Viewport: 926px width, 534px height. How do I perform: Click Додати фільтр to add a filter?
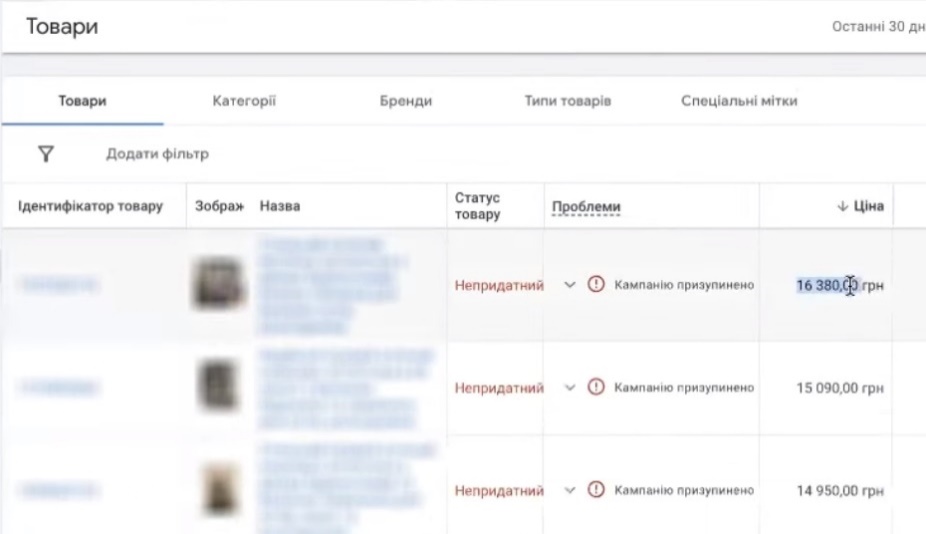[x=157, y=154]
